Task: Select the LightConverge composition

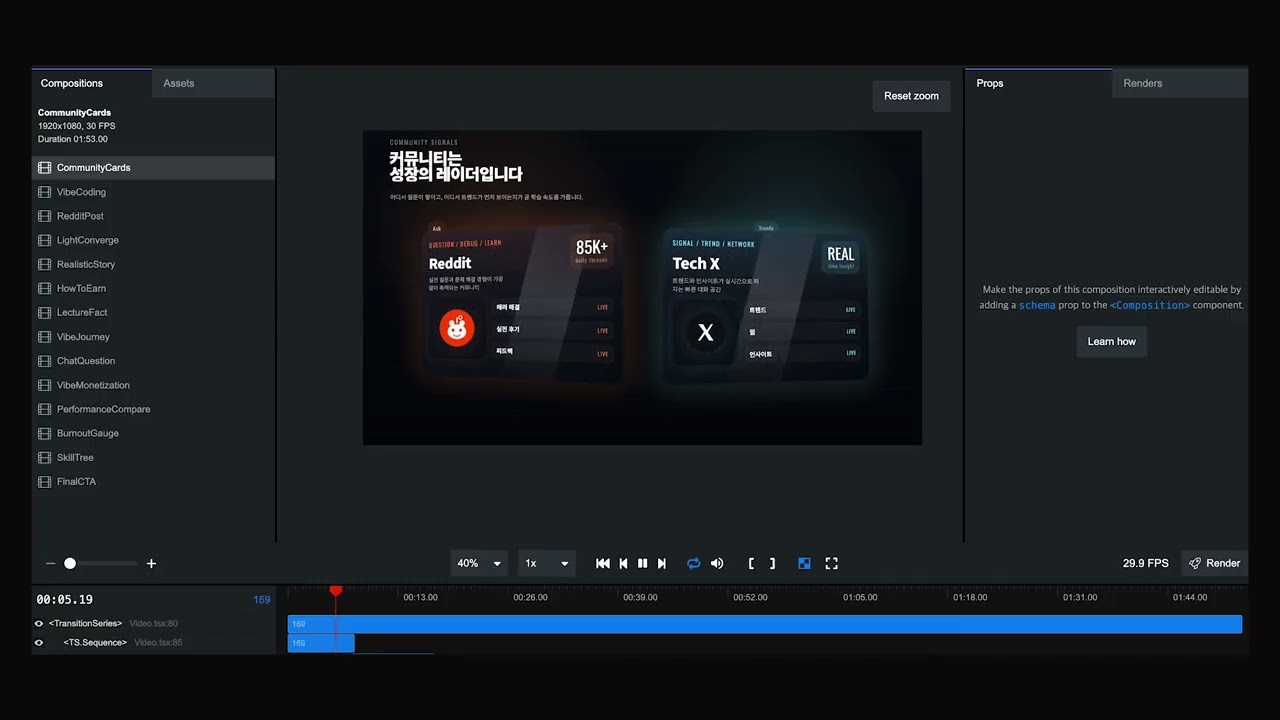Action: pyautogui.click(x=153, y=240)
